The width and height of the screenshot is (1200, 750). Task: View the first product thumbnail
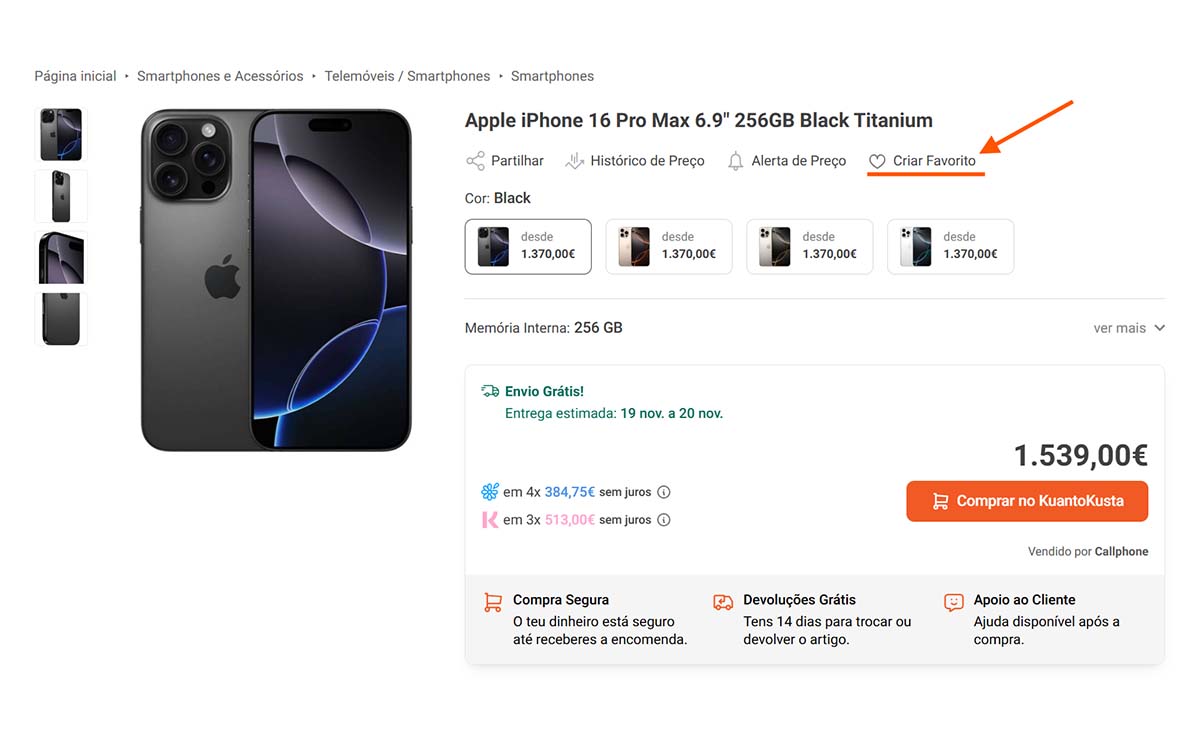click(x=61, y=135)
